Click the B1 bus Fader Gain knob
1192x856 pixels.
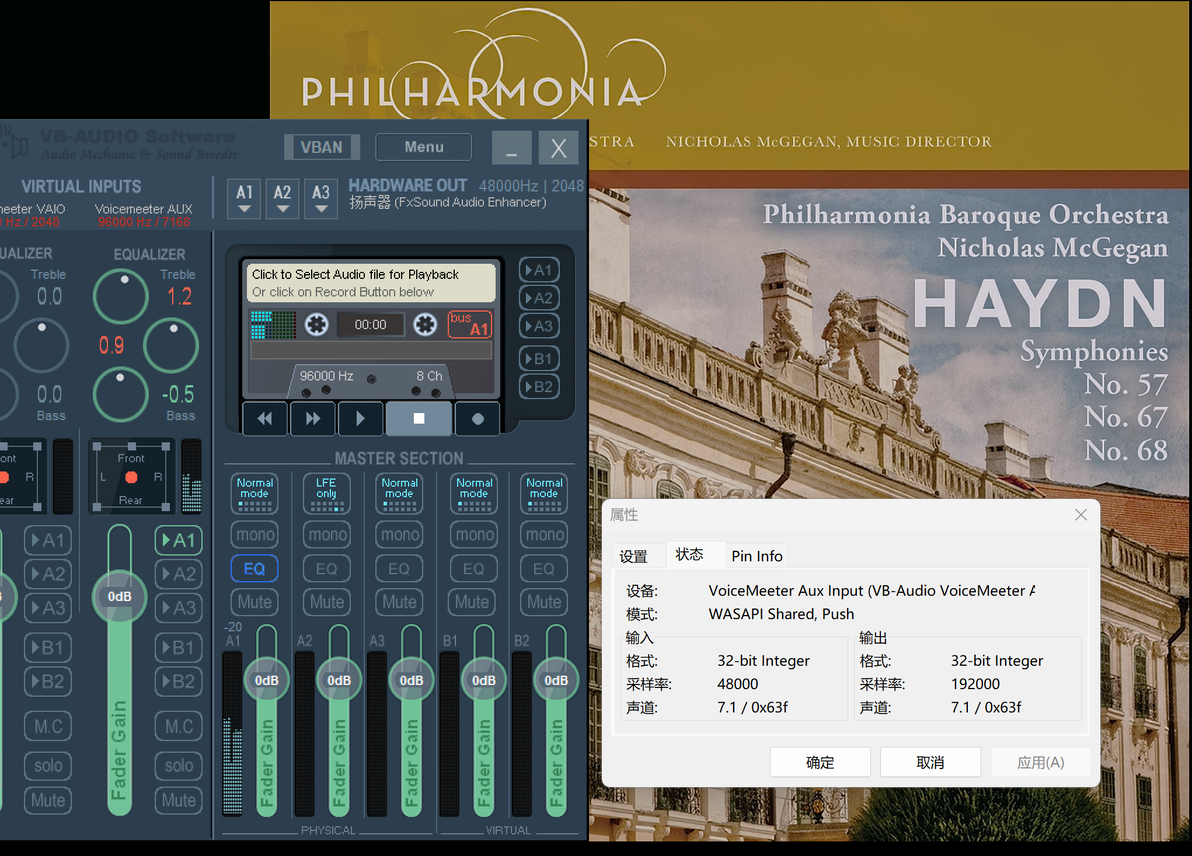coord(483,680)
